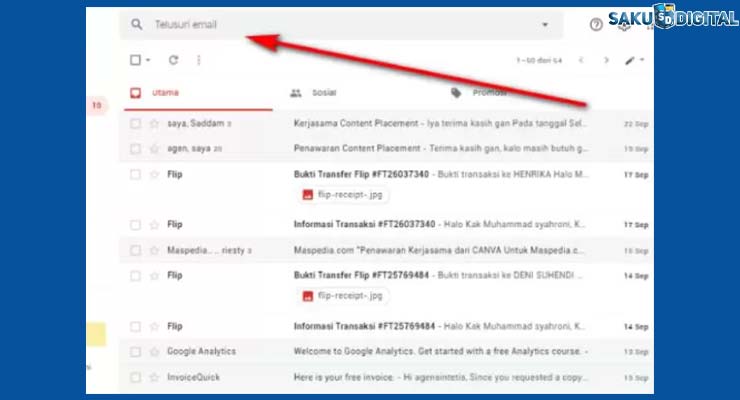Star the Informasi Transaksi #FT26037340 email

click(154, 225)
